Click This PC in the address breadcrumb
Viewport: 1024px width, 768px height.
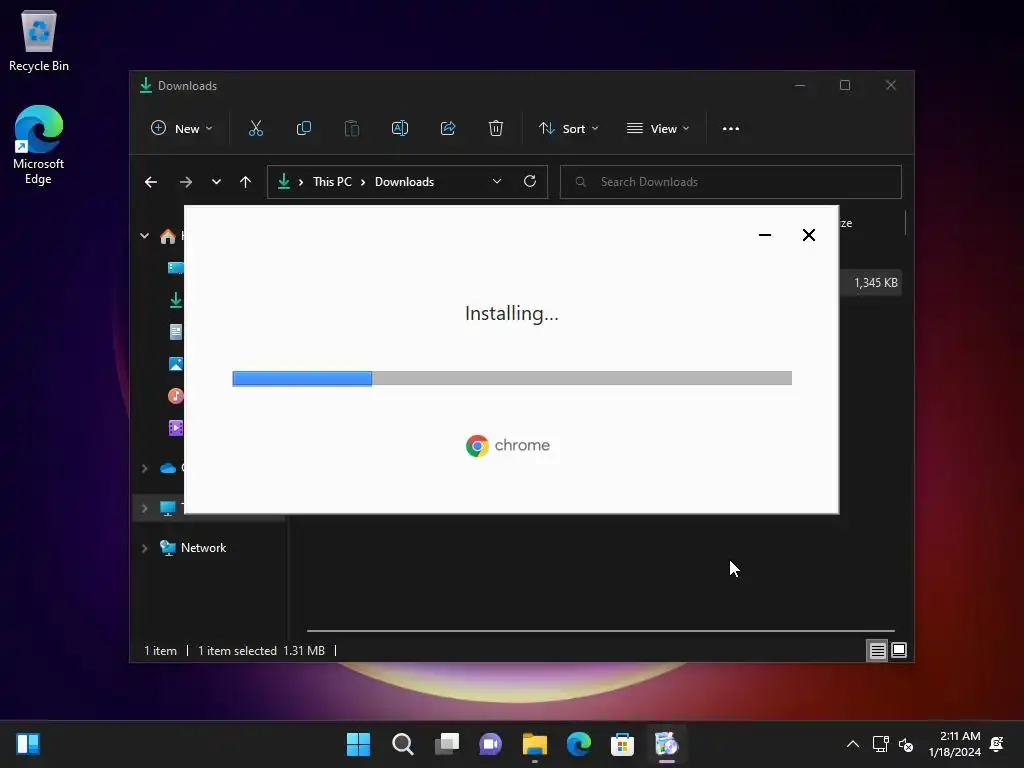tap(332, 182)
